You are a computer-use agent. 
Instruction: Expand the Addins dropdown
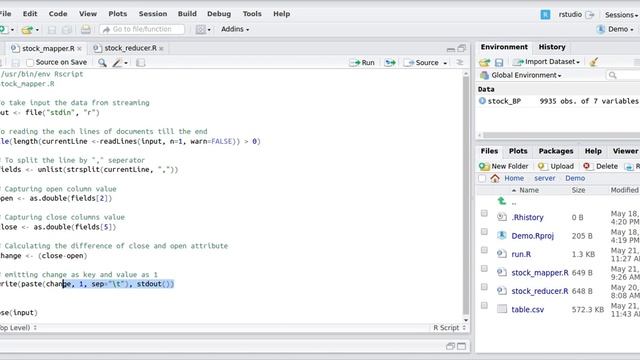tap(235, 29)
